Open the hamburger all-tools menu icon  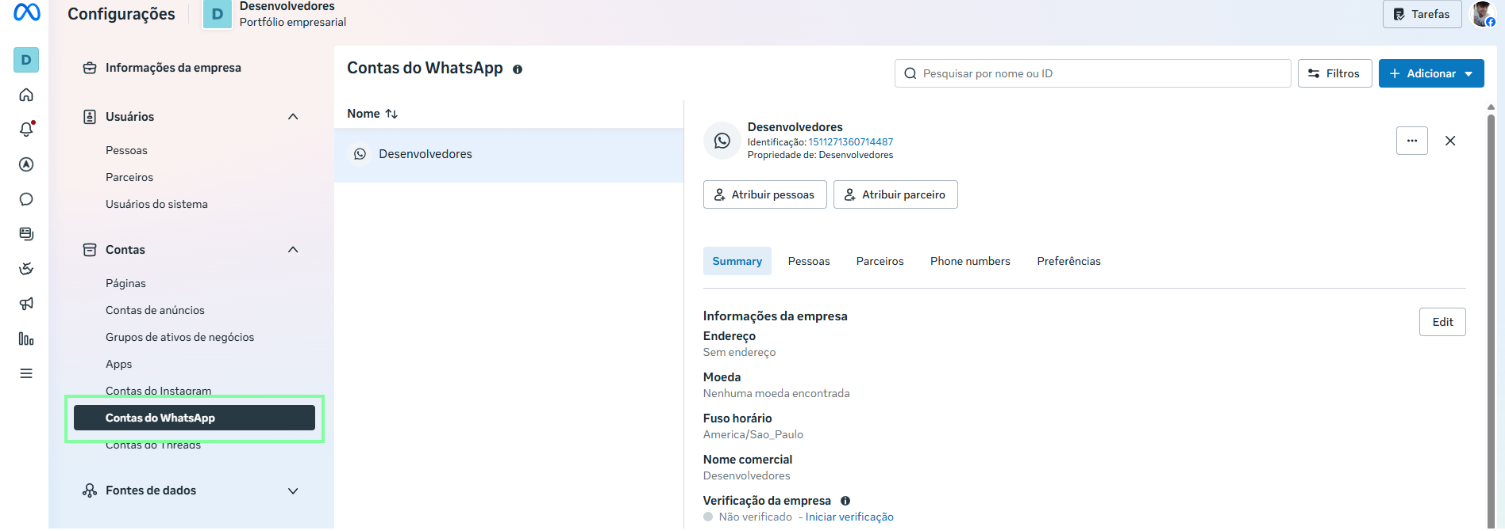click(x=26, y=373)
